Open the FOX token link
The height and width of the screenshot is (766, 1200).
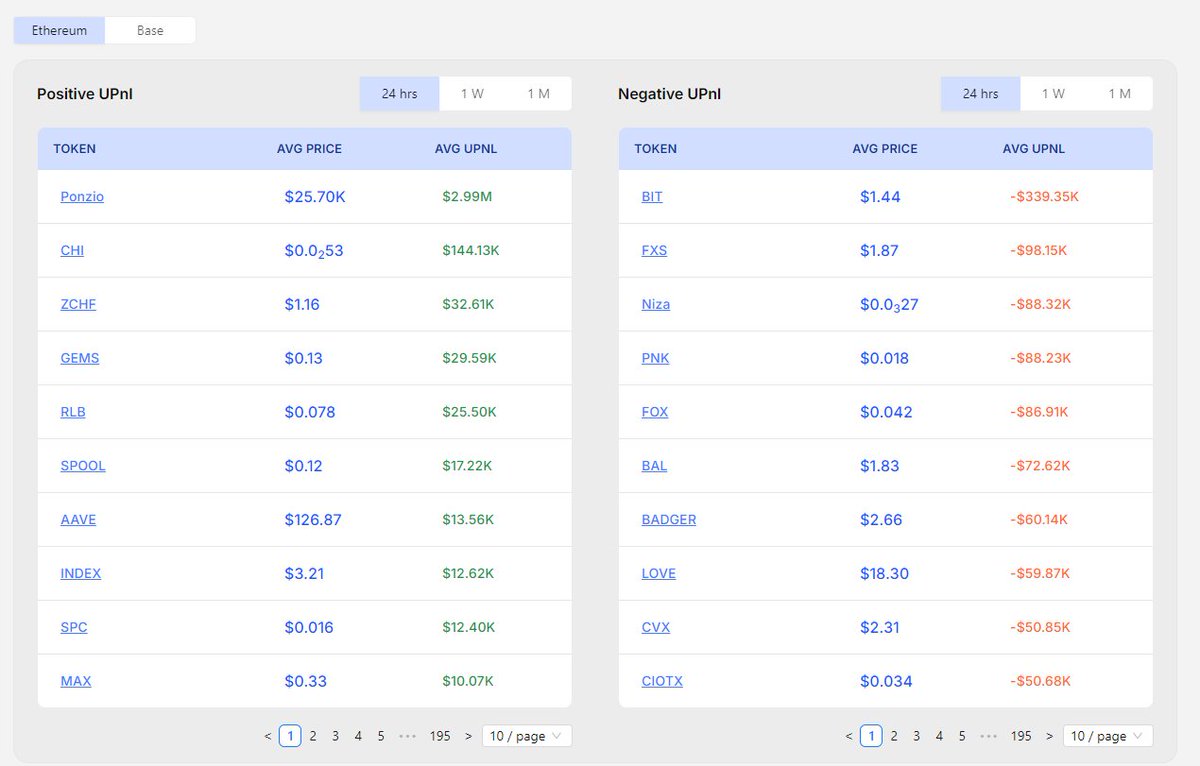655,412
